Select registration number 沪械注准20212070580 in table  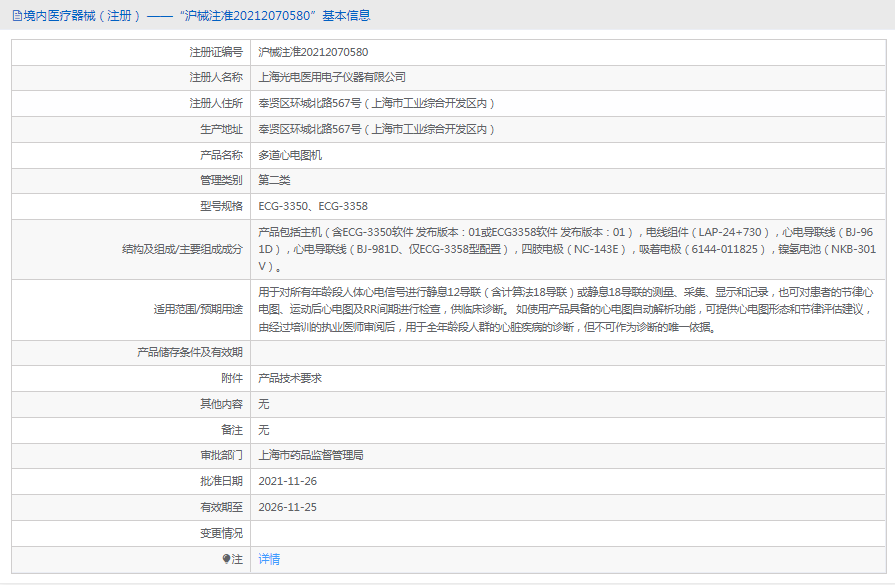[313, 53]
